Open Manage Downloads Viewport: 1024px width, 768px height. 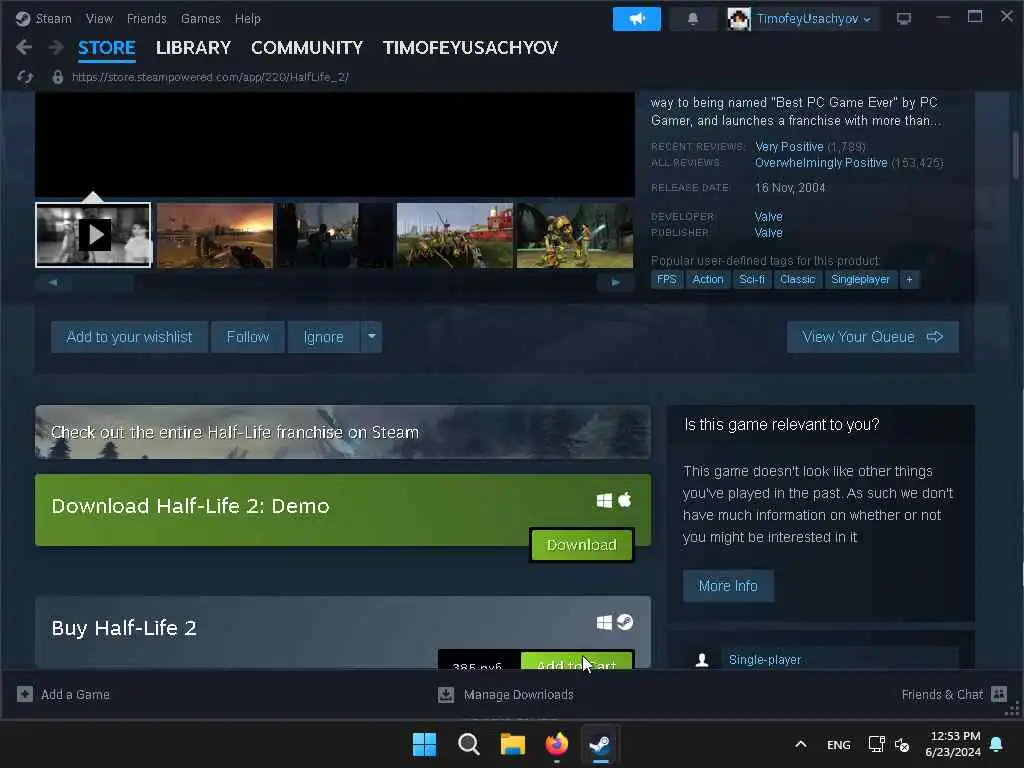coord(506,695)
